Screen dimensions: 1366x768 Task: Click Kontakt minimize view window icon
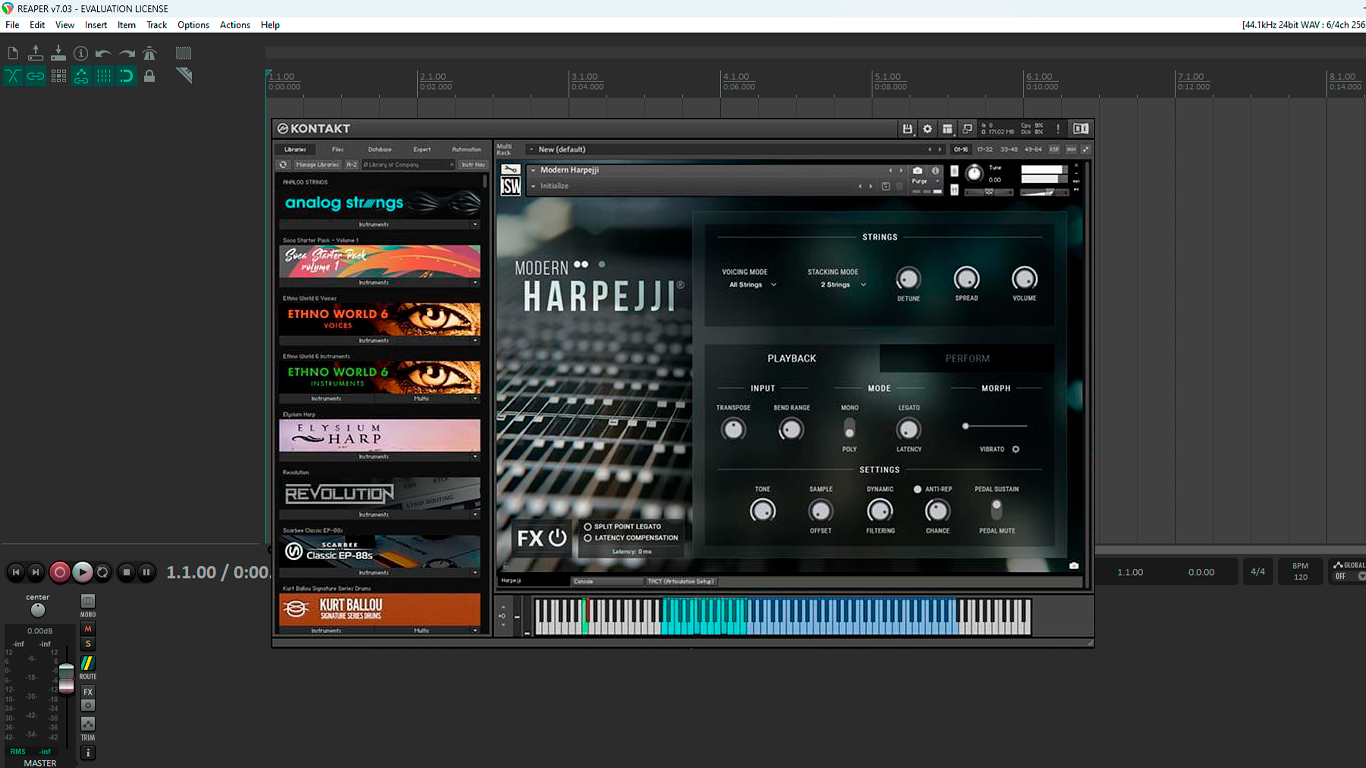tap(967, 129)
